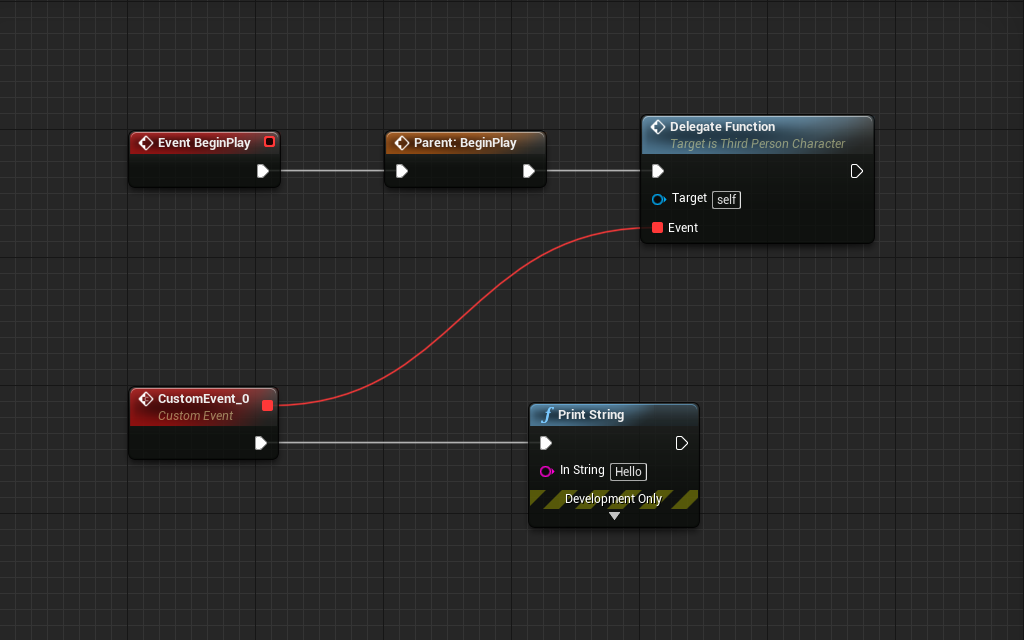This screenshot has width=1024, height=640.
Task: Click the Event pin label text
Action: click(x=683, y=227)
